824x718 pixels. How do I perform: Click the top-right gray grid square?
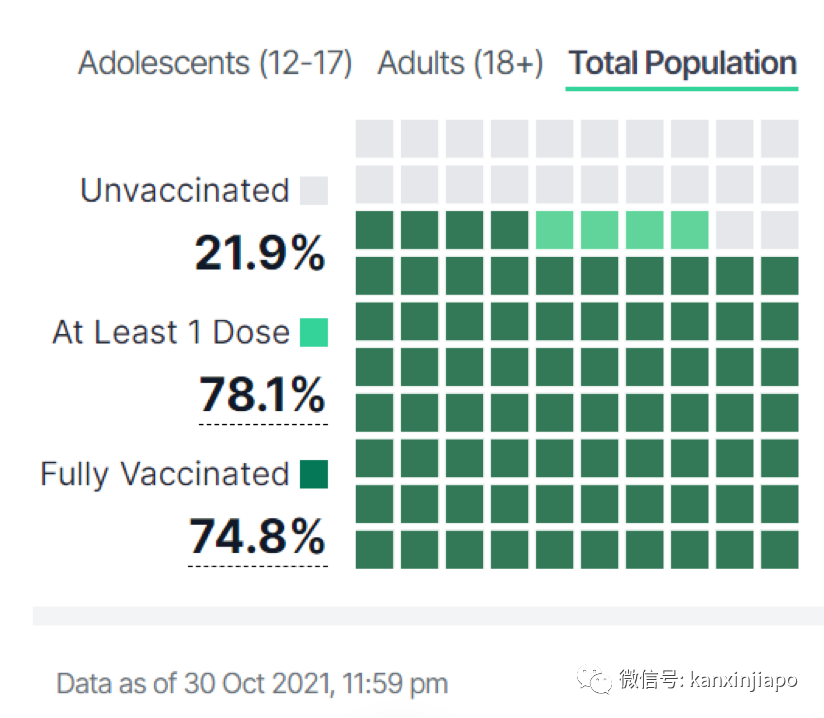779,139
